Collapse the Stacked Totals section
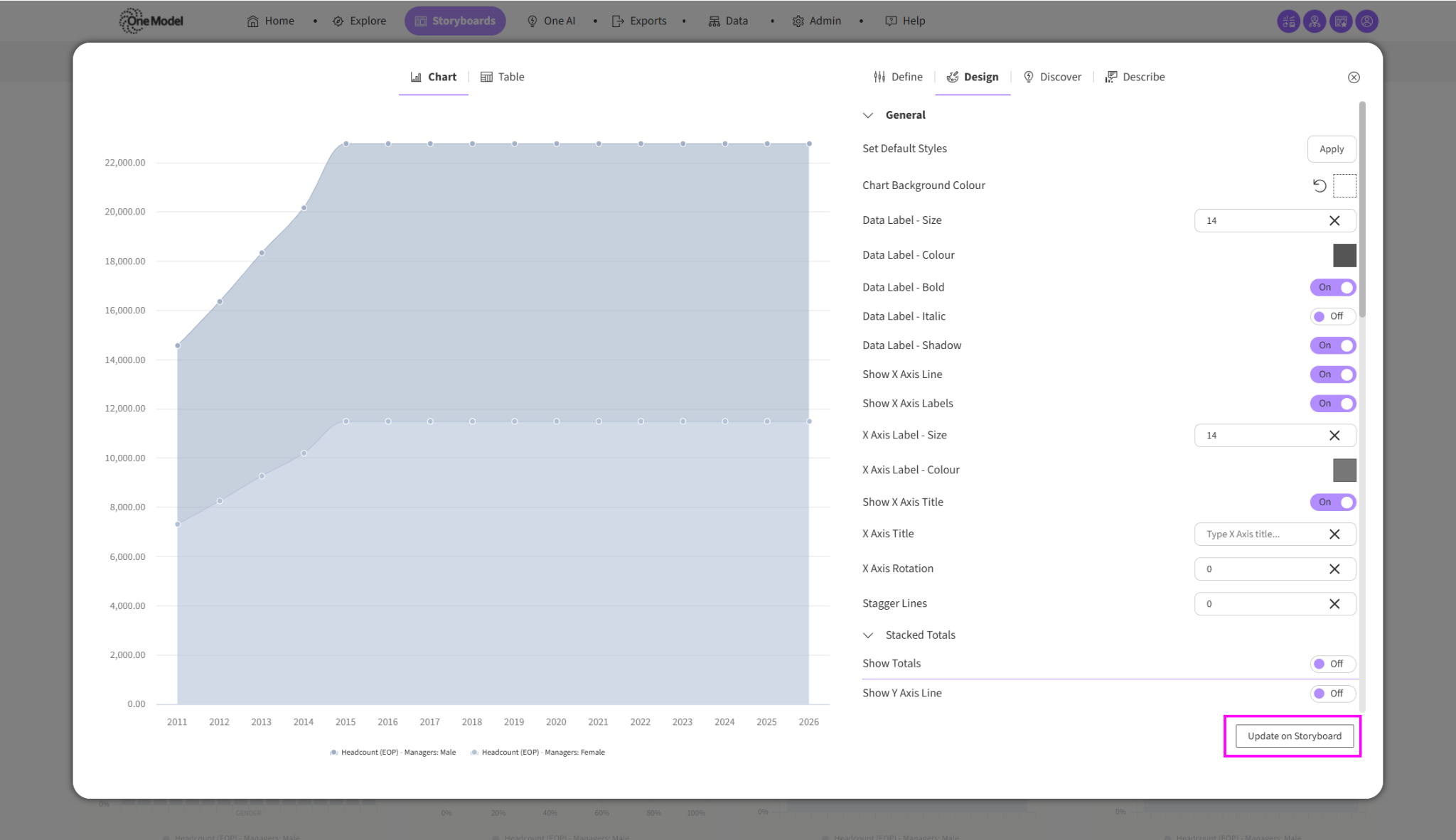Viewport: 1456px width, 840px height. click(x=868, y=635)
